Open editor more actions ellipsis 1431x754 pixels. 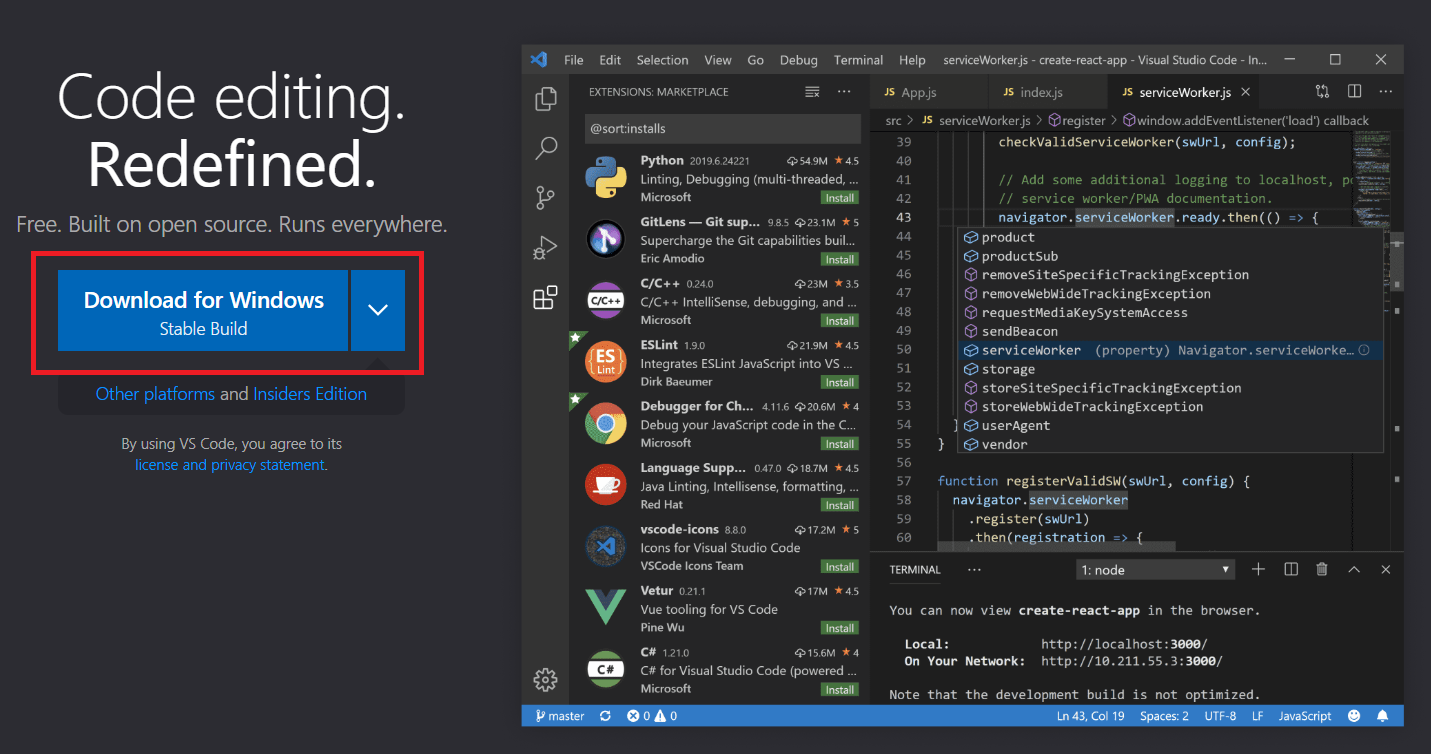tap(1384, 91)
